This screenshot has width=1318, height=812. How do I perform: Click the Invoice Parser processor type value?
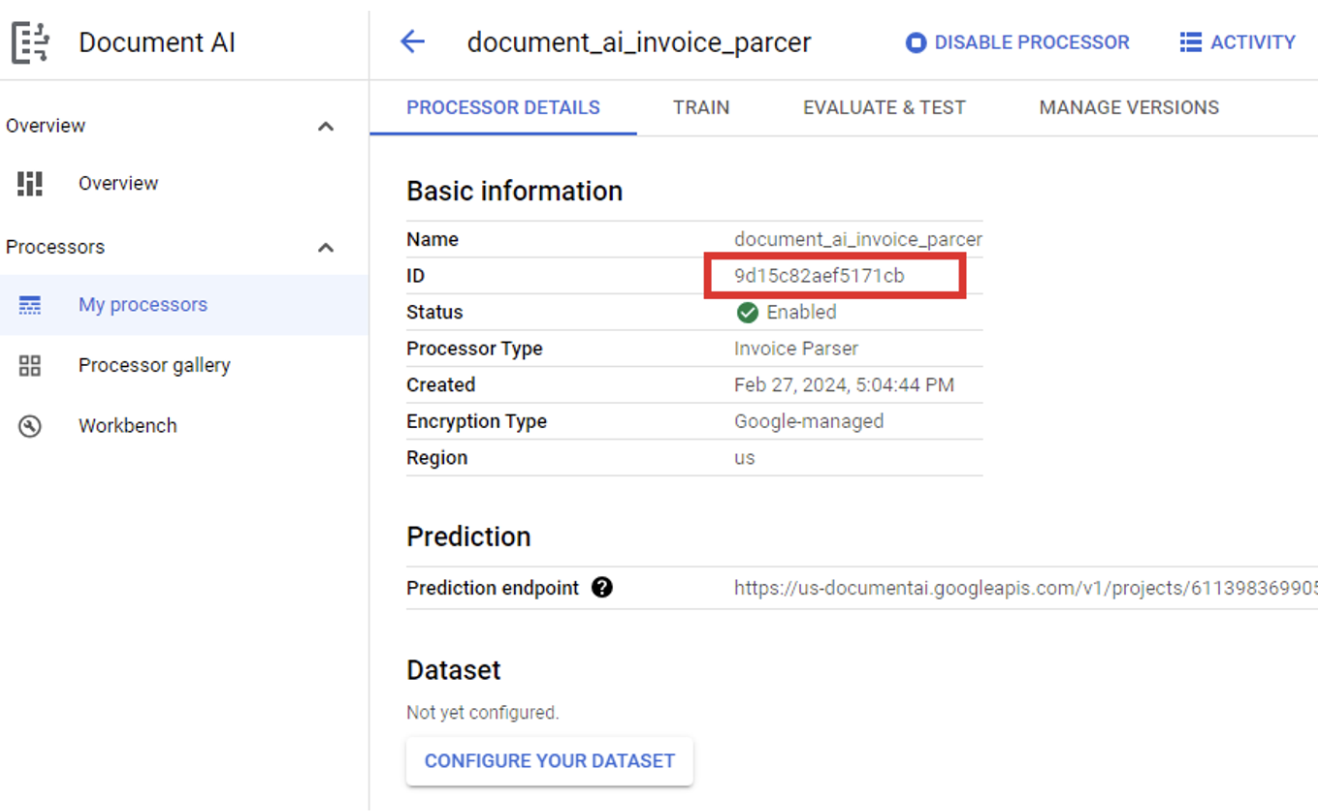pos(796,349)
